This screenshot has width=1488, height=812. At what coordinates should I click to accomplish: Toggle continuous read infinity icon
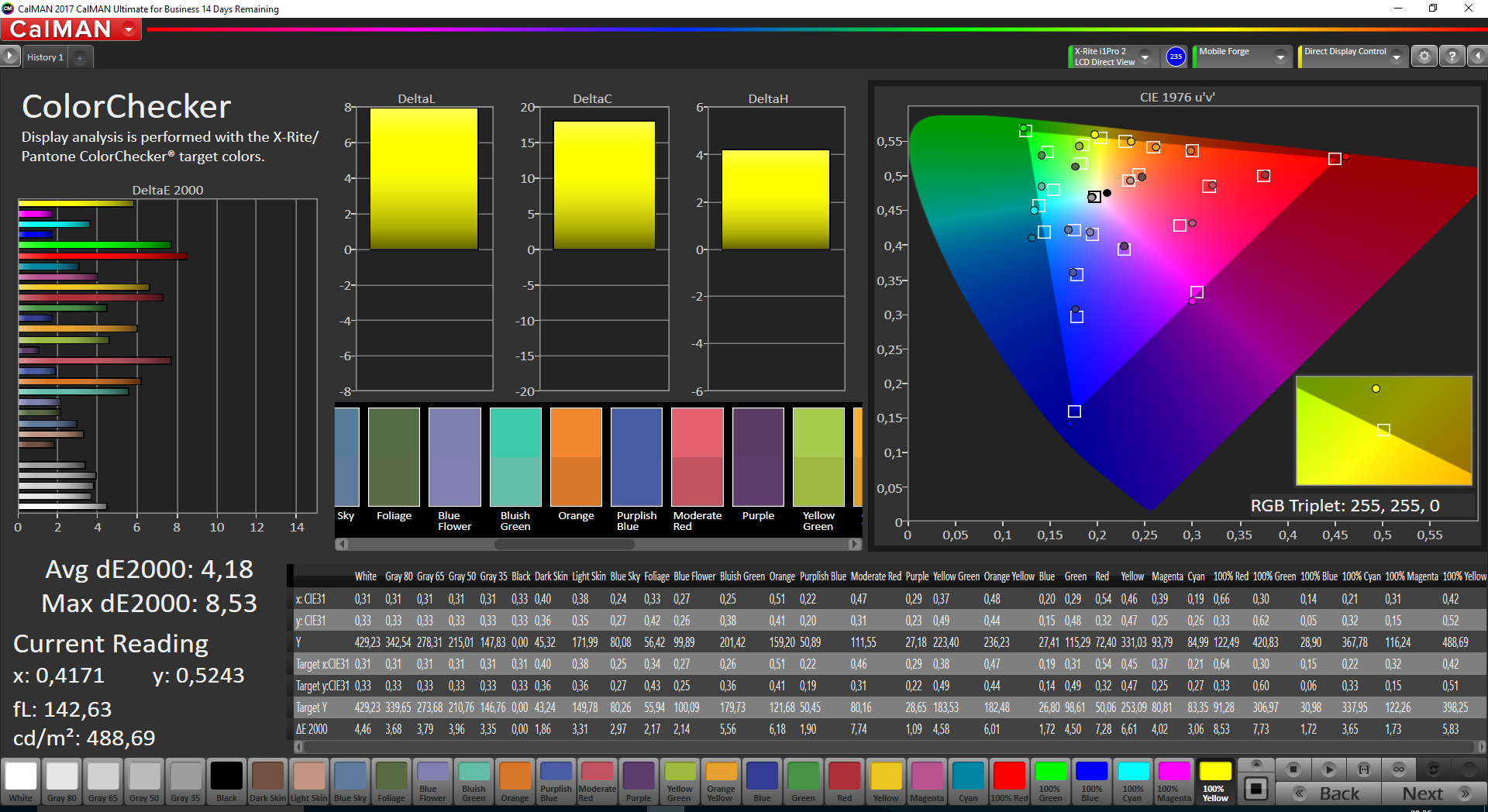1399,769
